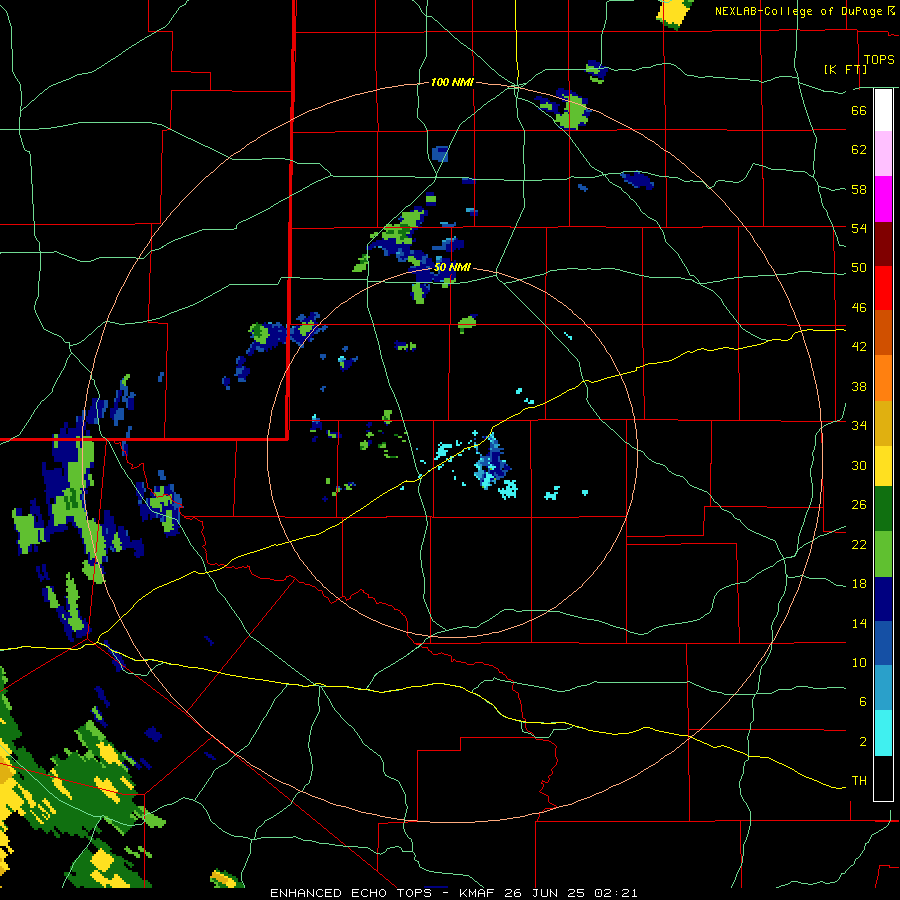Click the 6 legend value
This screenshot has width=900, height=900.
(x=863, y=702)
